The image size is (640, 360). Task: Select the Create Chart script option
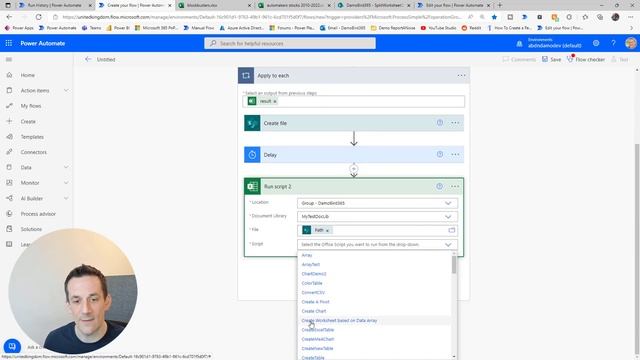coord(313,311)
